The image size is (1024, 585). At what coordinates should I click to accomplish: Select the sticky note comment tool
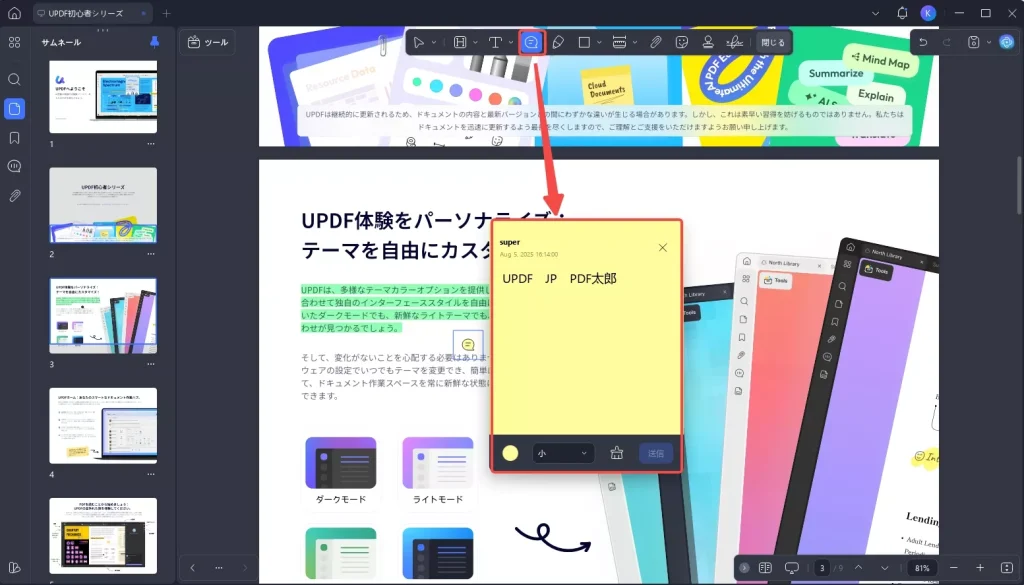point(532,42)
